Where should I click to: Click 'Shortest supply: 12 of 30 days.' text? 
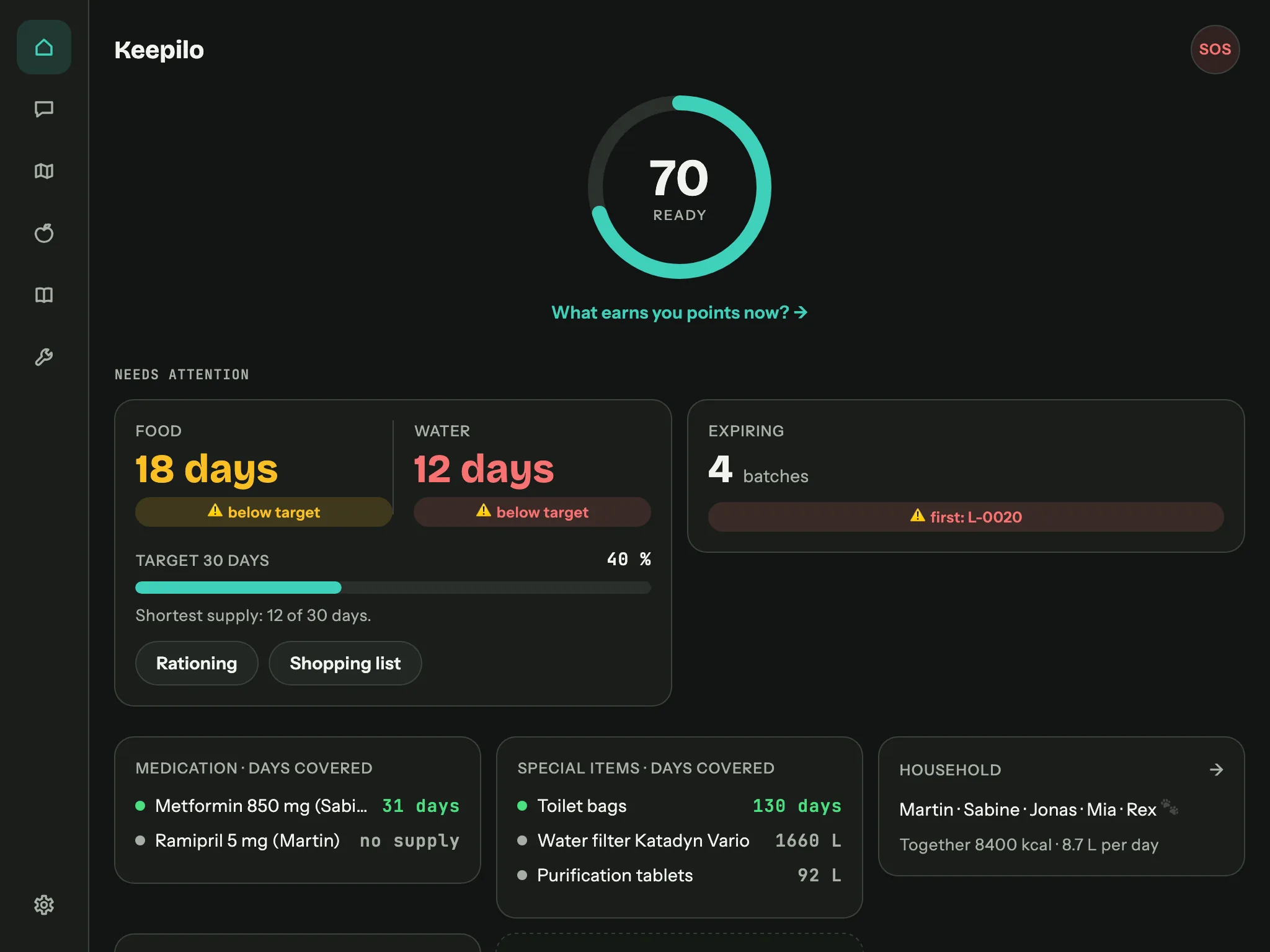pyautogui.click(x=254, y=615)
